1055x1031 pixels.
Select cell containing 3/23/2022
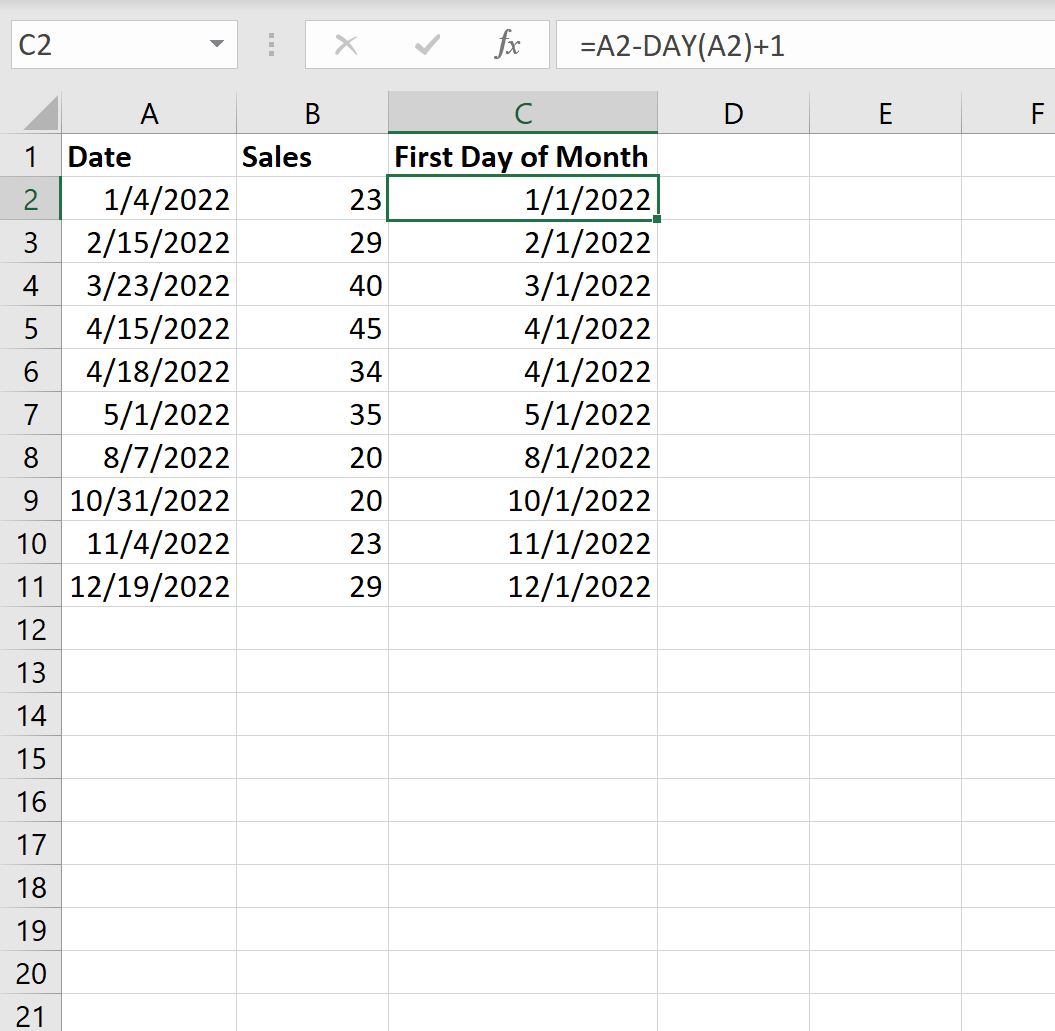[149, 285]
